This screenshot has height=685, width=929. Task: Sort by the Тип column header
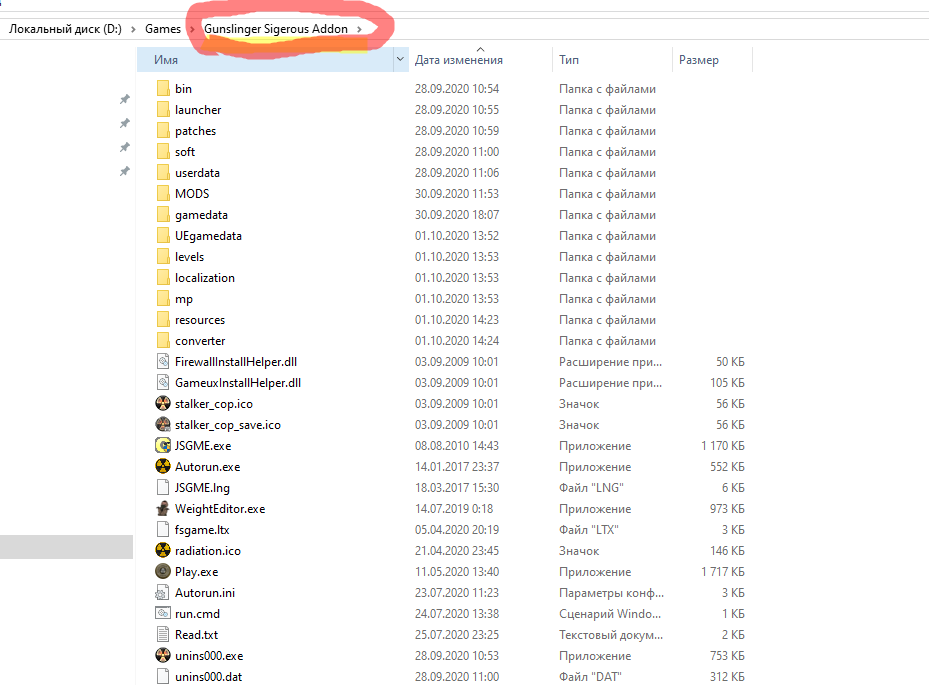click(x=613, y=60)
